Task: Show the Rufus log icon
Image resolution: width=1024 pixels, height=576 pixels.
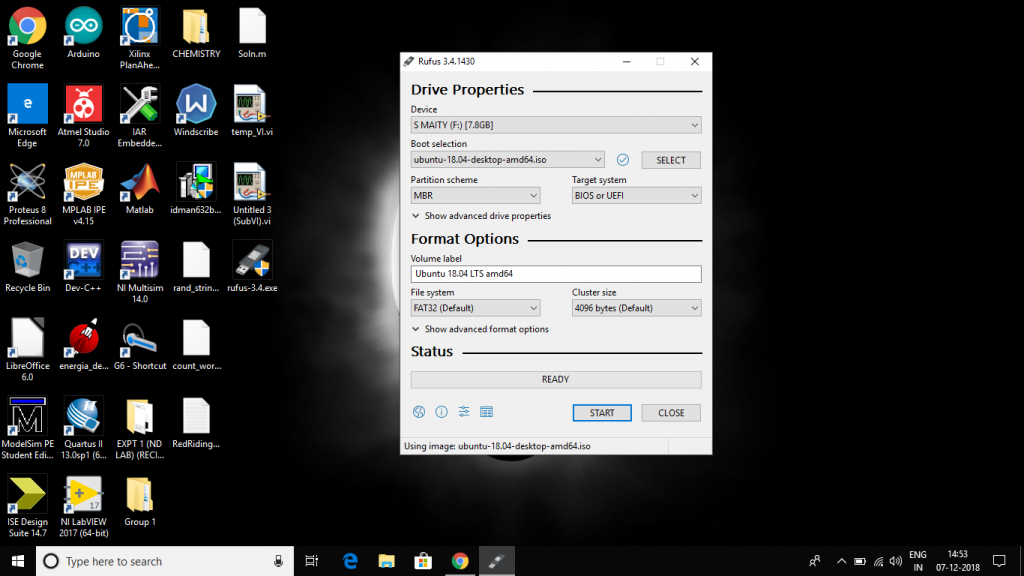Action: point(487,412)
